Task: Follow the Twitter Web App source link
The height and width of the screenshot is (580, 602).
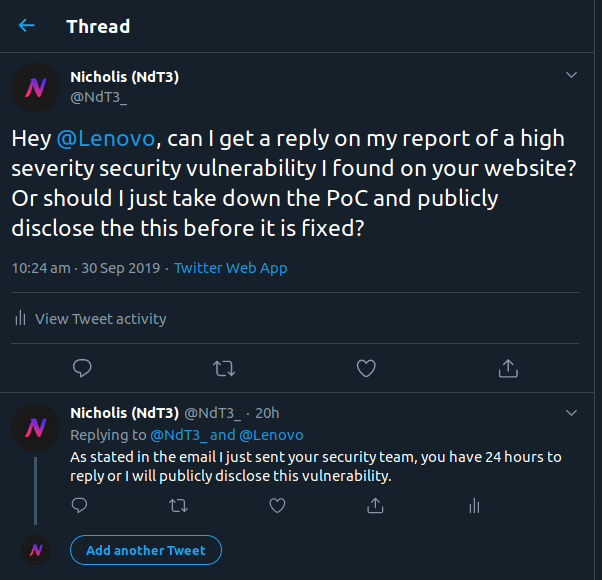Action: (x=231, y=268)
